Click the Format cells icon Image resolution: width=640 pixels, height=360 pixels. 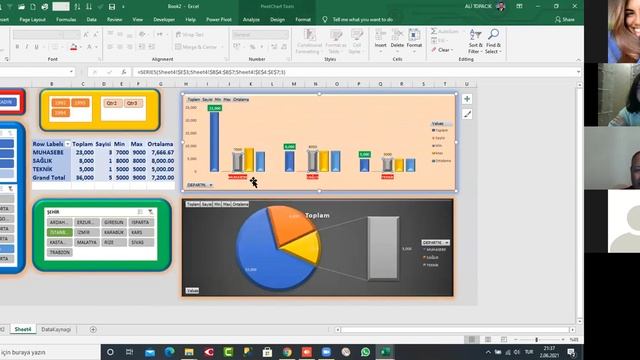click(x=414, y=39)
